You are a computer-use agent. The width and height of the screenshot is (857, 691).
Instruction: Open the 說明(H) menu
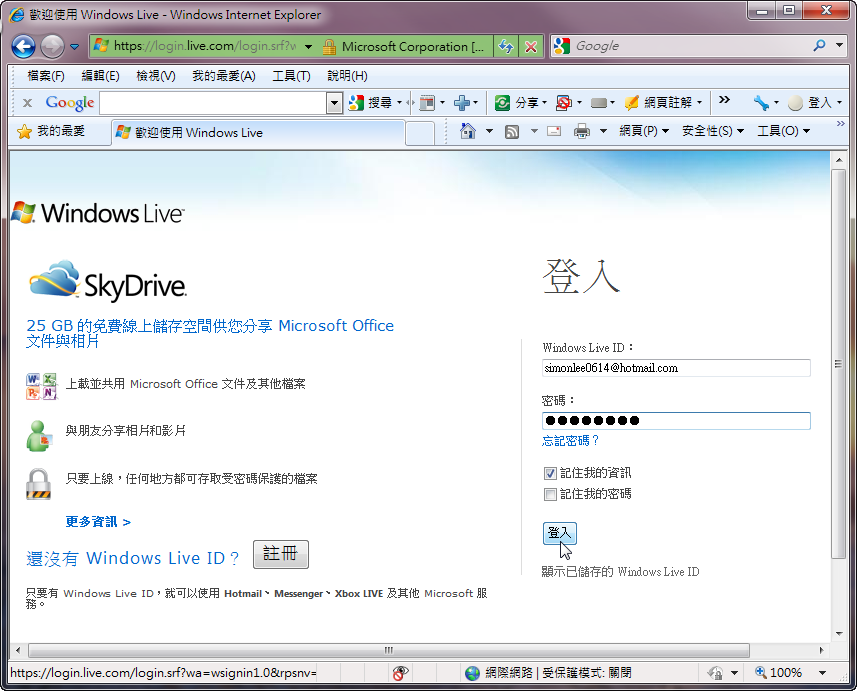[x=347, y=75]
